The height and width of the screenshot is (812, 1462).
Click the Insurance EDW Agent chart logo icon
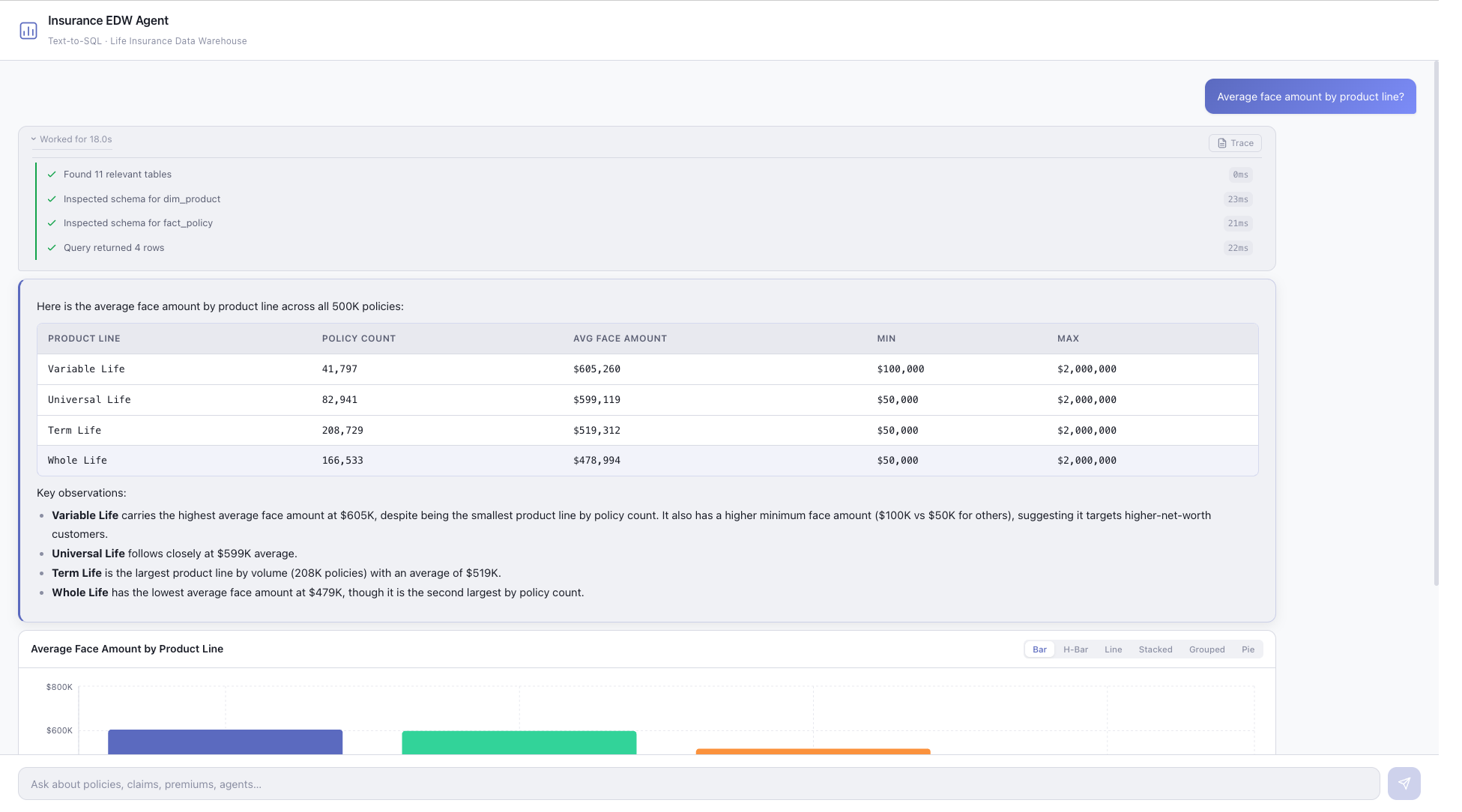[x=28, y=31]
